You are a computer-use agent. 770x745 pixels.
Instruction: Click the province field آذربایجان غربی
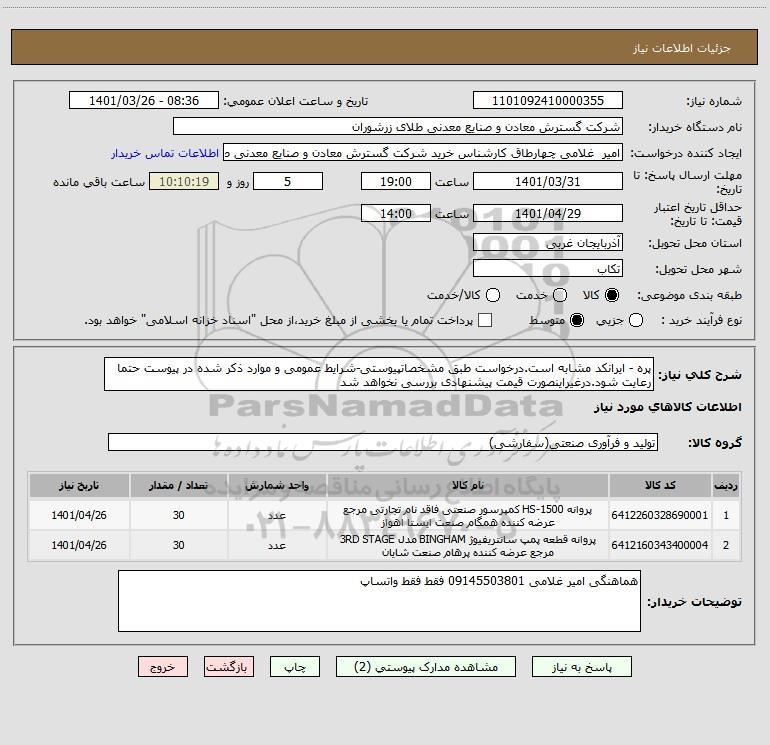[548, 242]
